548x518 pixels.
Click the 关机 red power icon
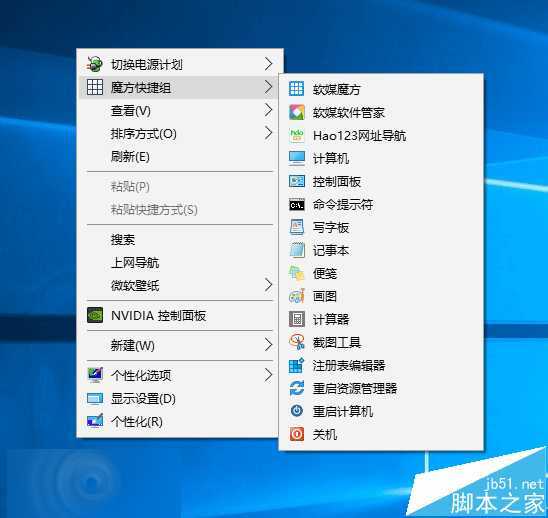tap(296, 434)
